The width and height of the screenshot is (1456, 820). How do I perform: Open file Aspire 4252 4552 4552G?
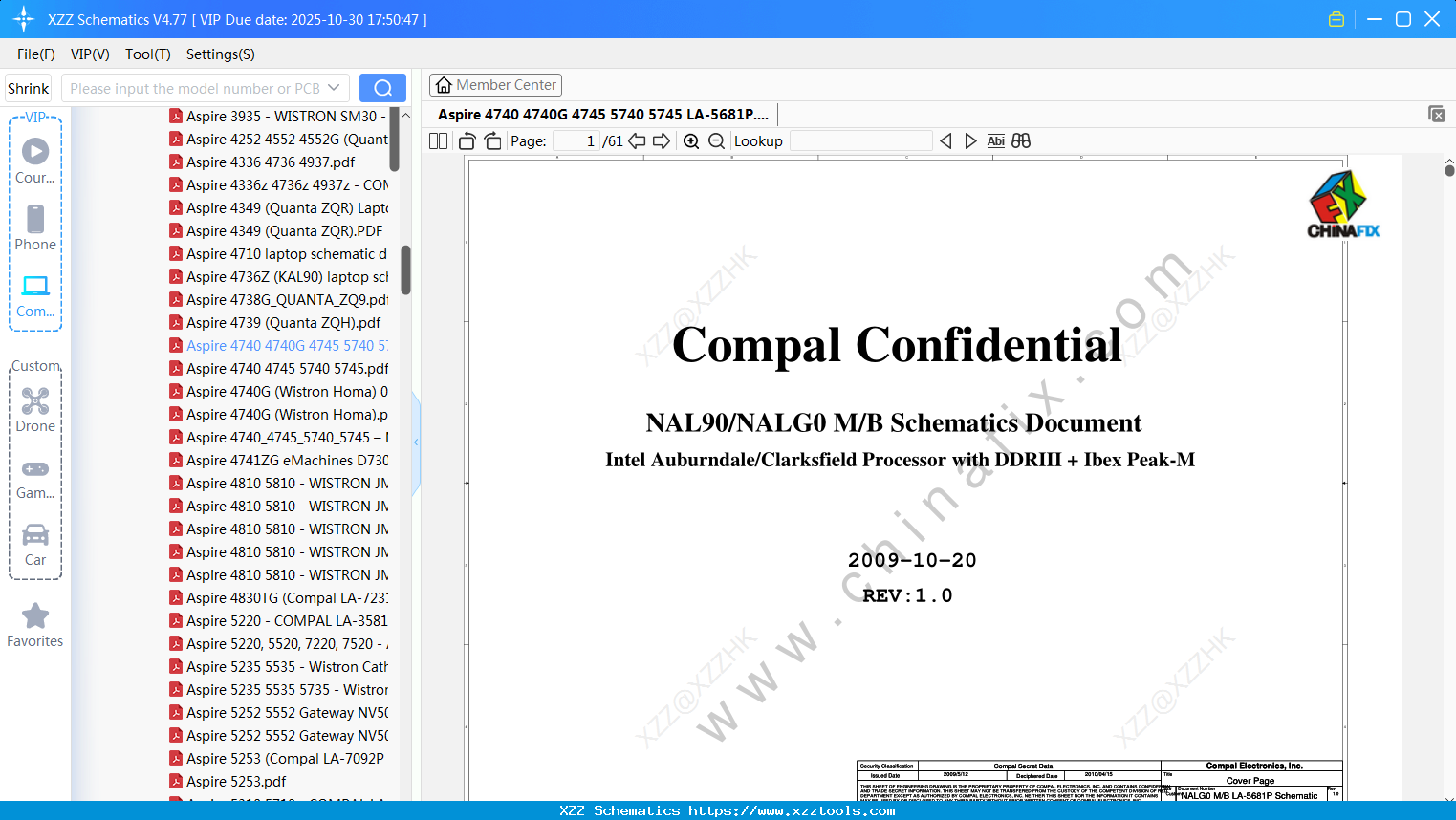tap(278, 139)
